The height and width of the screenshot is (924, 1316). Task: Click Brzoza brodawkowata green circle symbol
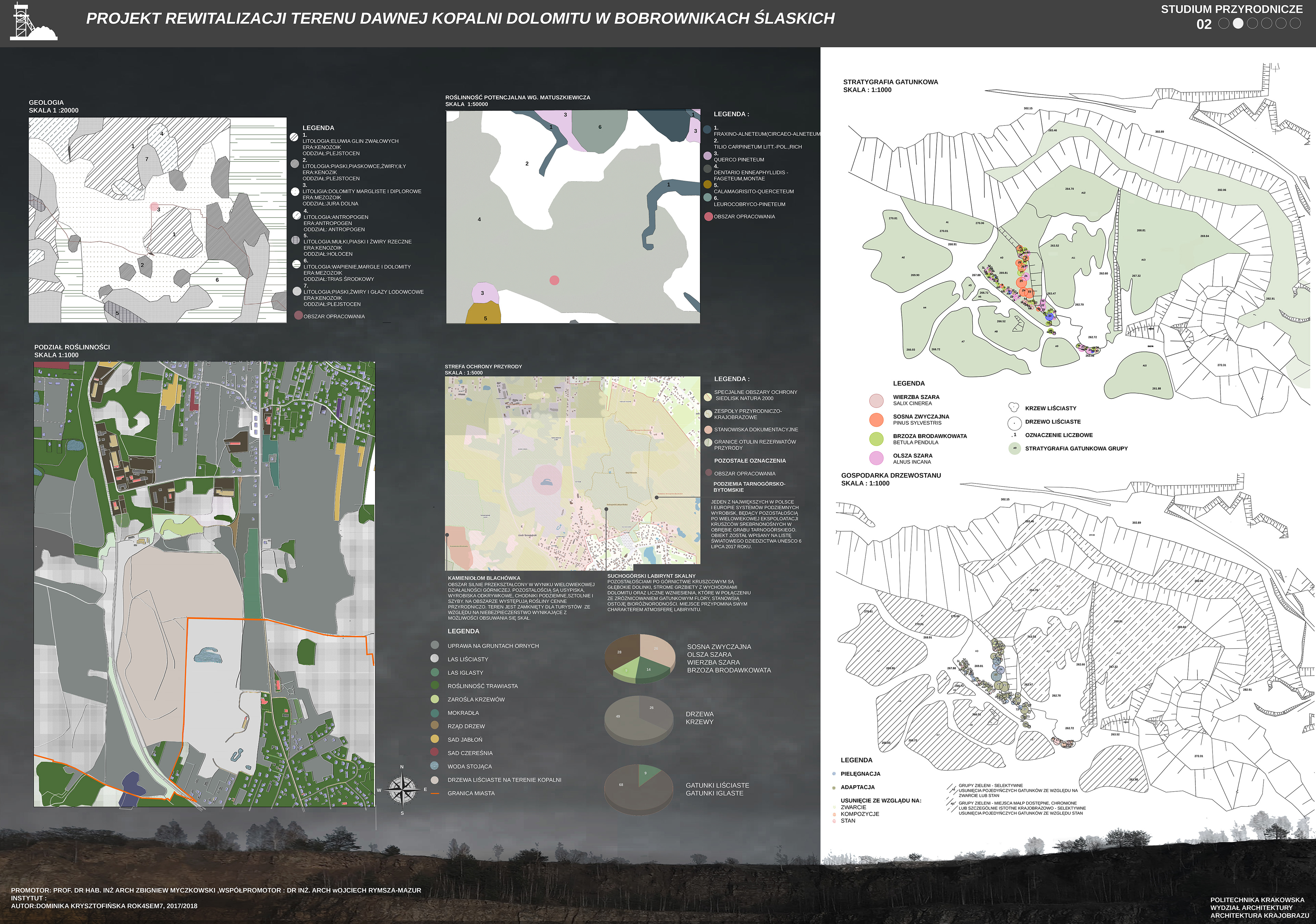(x=876, y=439)
